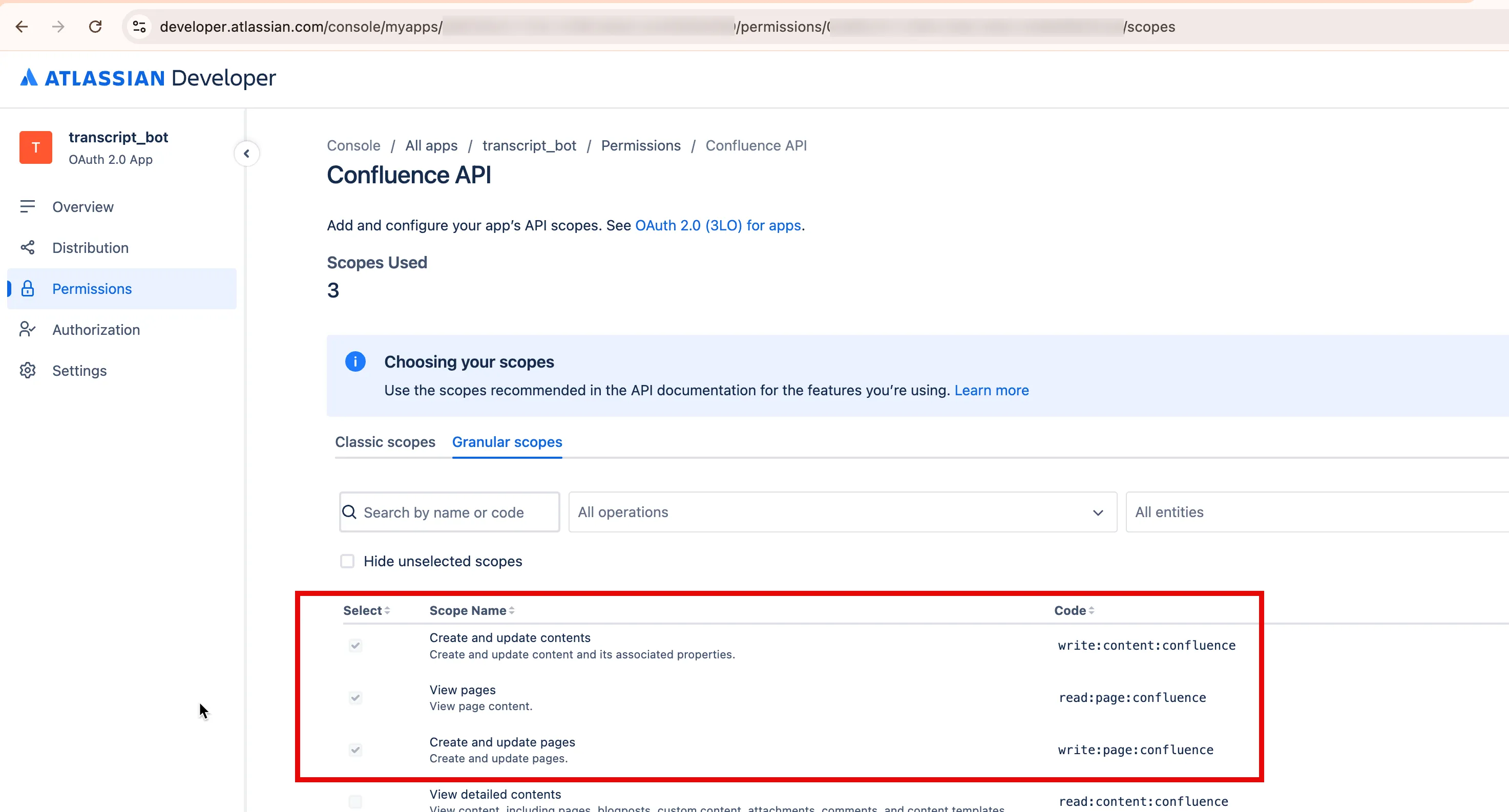Click the scopes used count 3

(x=333, y=290)
